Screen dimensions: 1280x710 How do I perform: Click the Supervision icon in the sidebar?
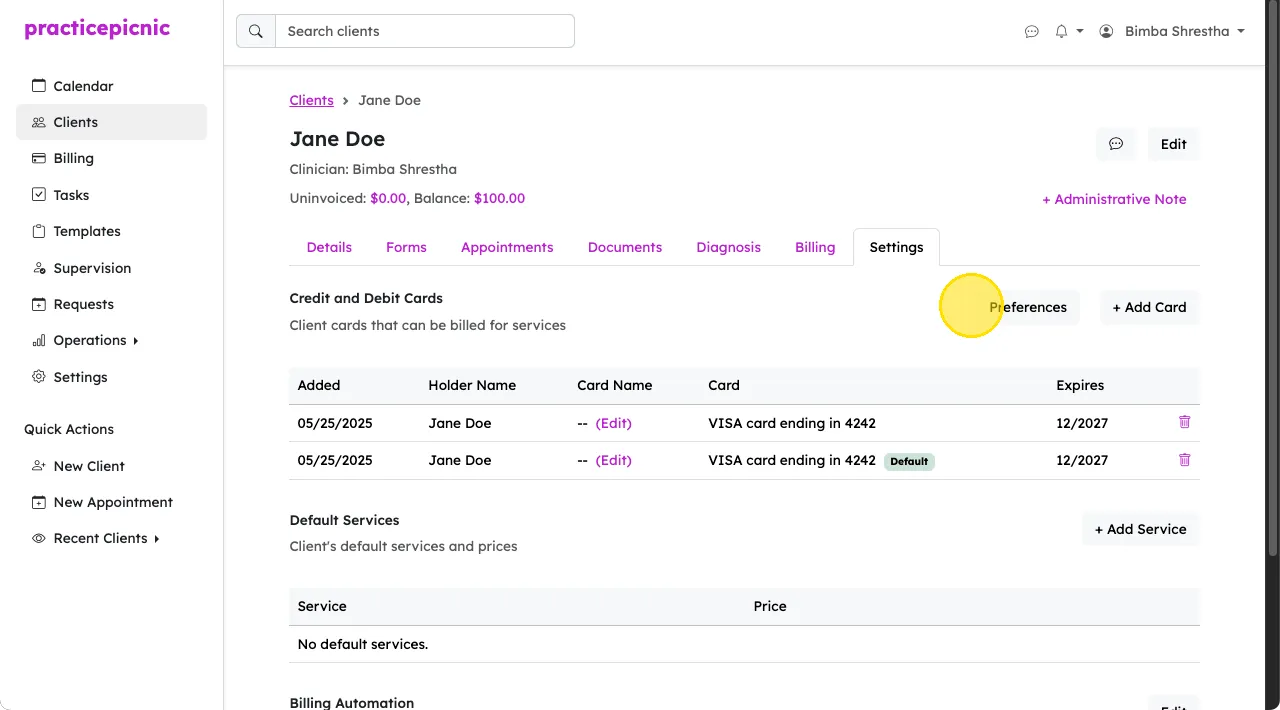pos(39,268)
